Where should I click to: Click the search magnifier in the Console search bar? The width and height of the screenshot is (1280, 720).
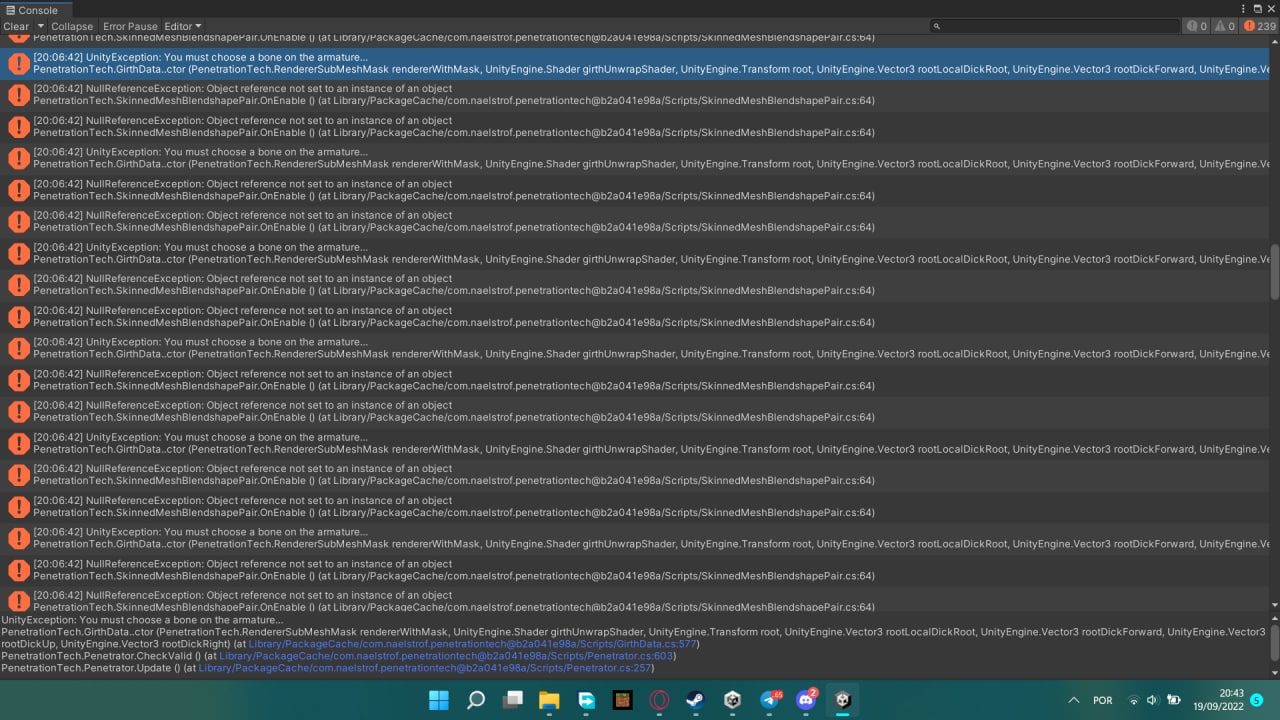pyautogui.click(x=936, y=27)
